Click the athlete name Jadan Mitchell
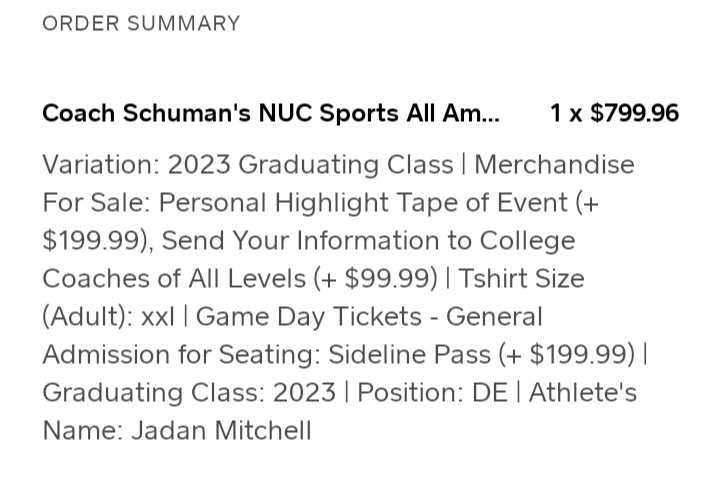The height and width of the screenshot is (480, 720). [x=221, y=431]
